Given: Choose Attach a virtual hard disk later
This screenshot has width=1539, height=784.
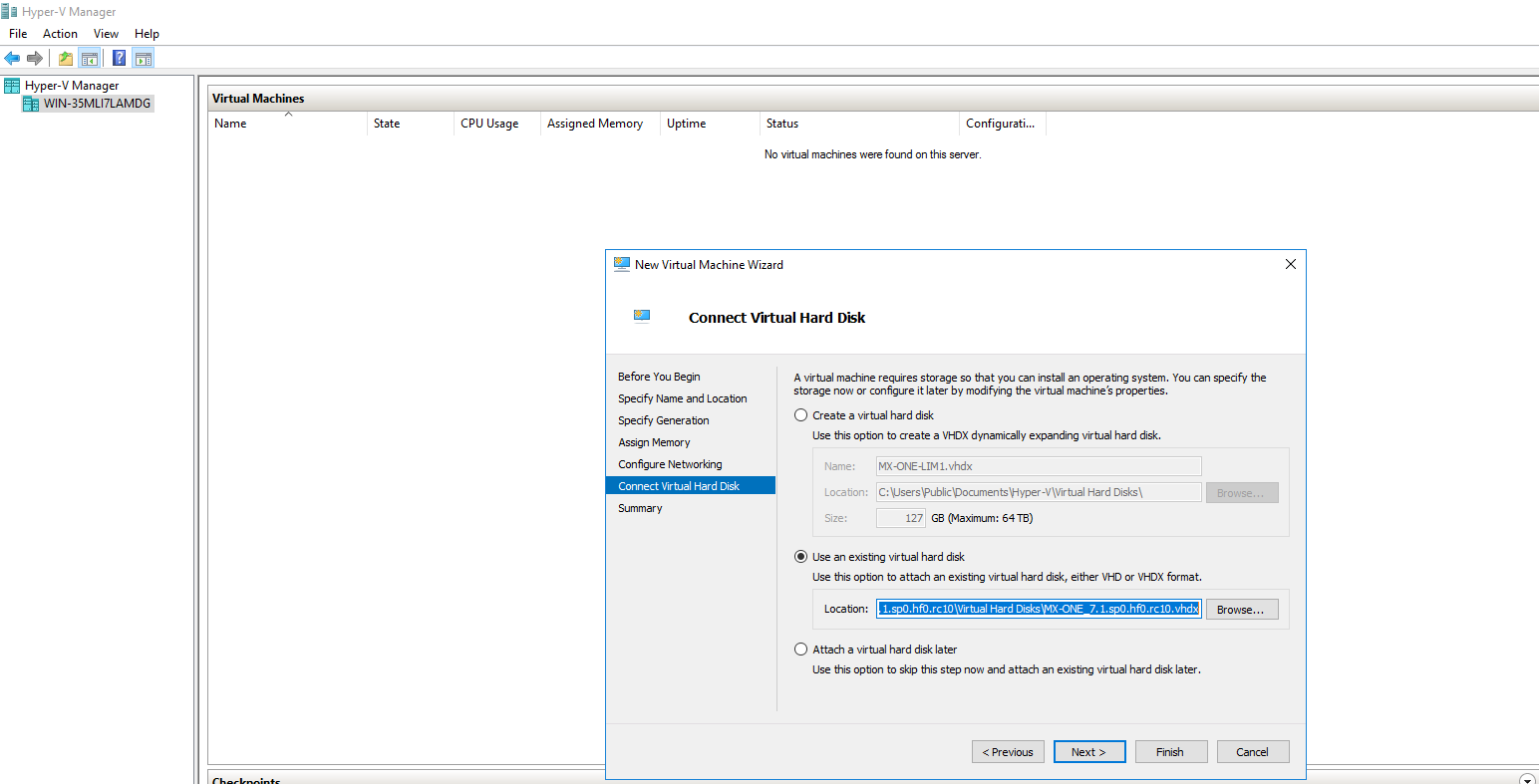Looking at the screenshot, I should [801, 650].
